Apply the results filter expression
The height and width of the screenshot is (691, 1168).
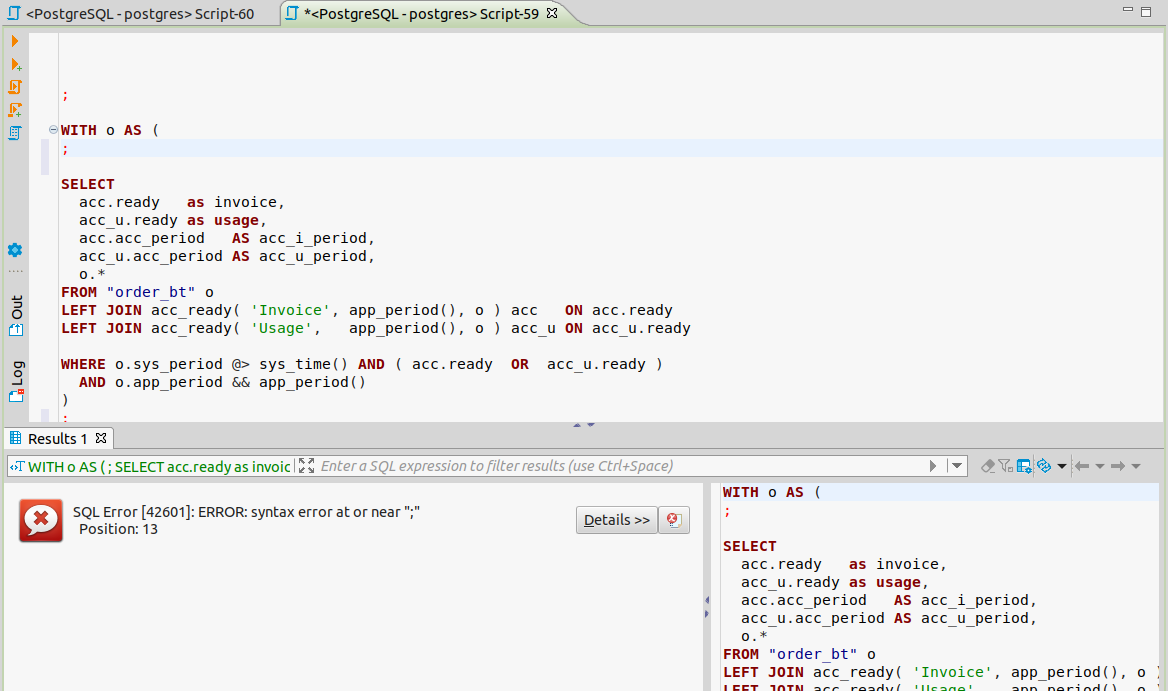932,465
